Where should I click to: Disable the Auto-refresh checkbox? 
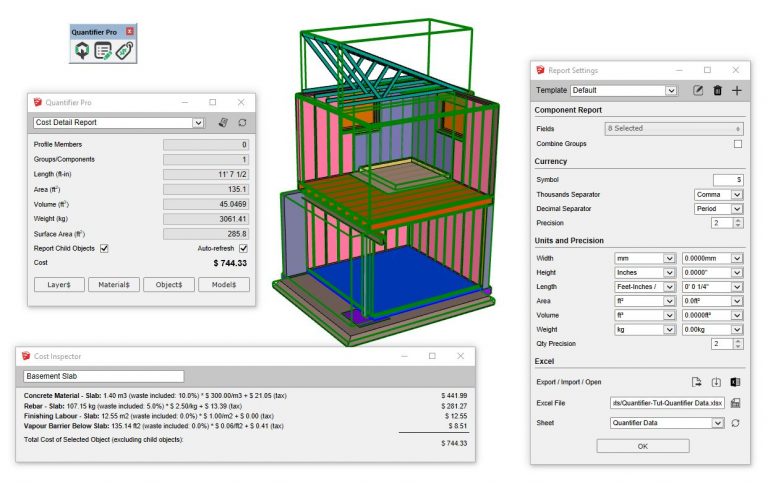[242, 248]
